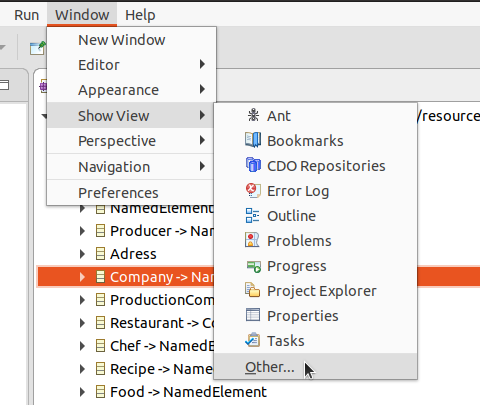Show the Outline view
The height and width of the screenshot is (405, 480).
(316, 216)
